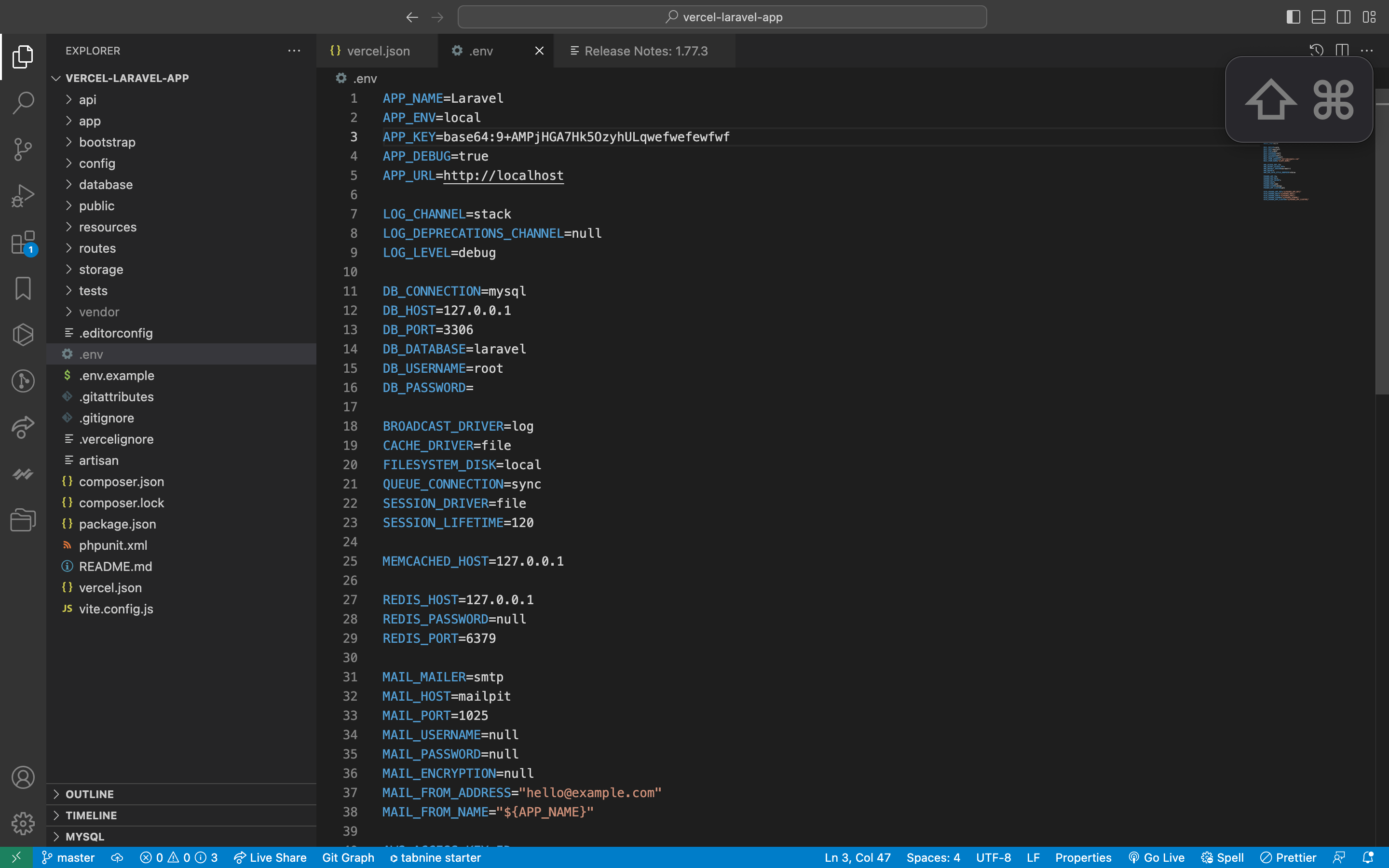Open the timeline history icon in editor toolbar

[1317, 51]
